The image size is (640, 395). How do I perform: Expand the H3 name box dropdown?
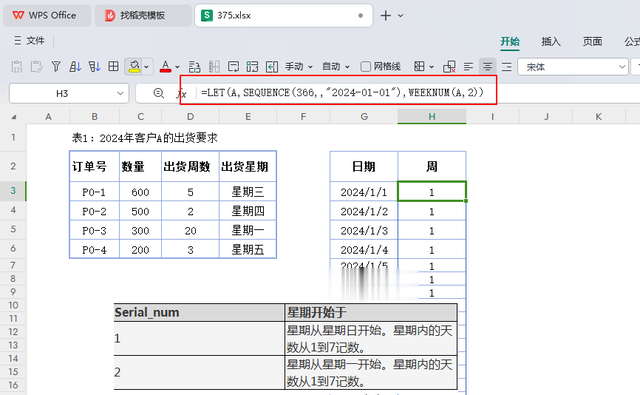pos(120,93)
